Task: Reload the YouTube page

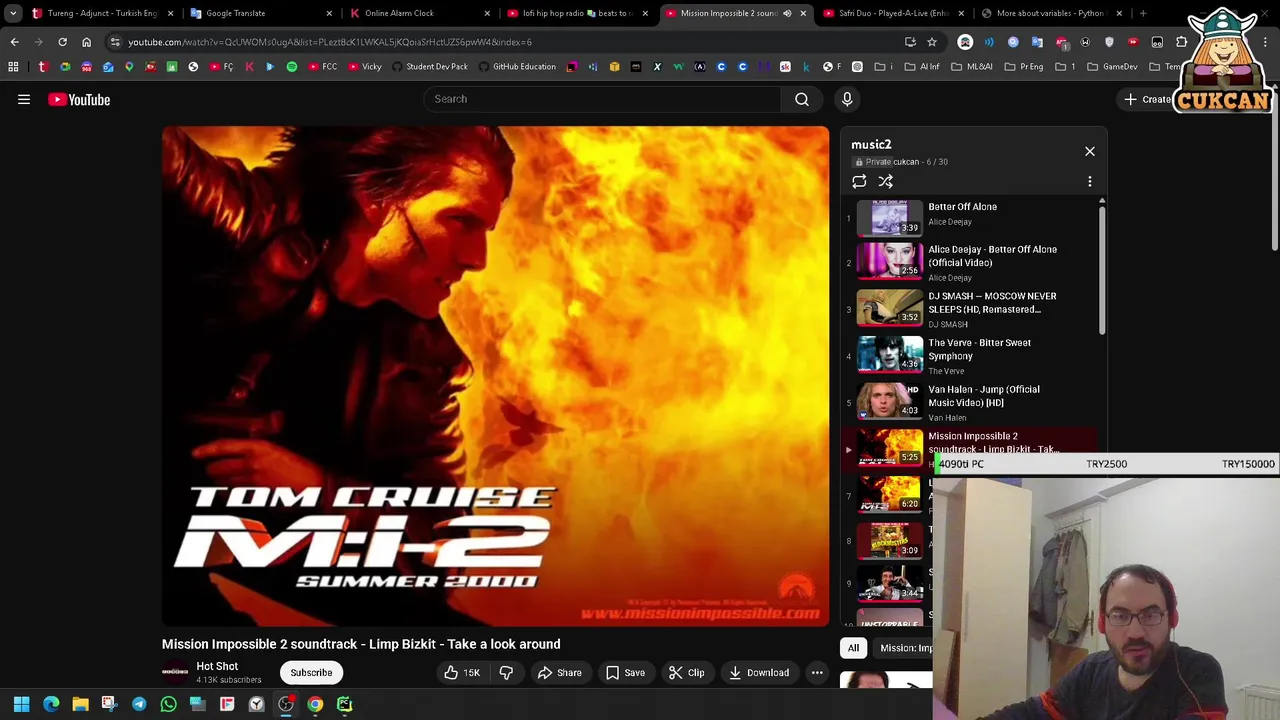Action: point(62,42)
